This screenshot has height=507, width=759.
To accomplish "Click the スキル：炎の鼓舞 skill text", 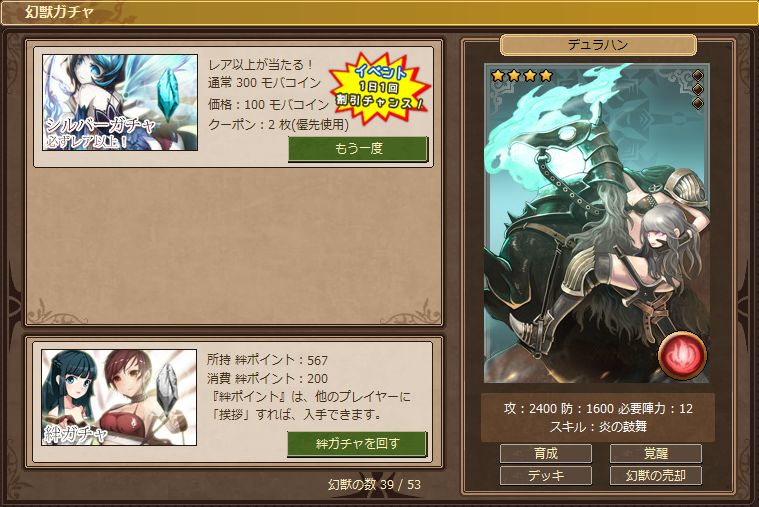I will click(x=598, y=427).
